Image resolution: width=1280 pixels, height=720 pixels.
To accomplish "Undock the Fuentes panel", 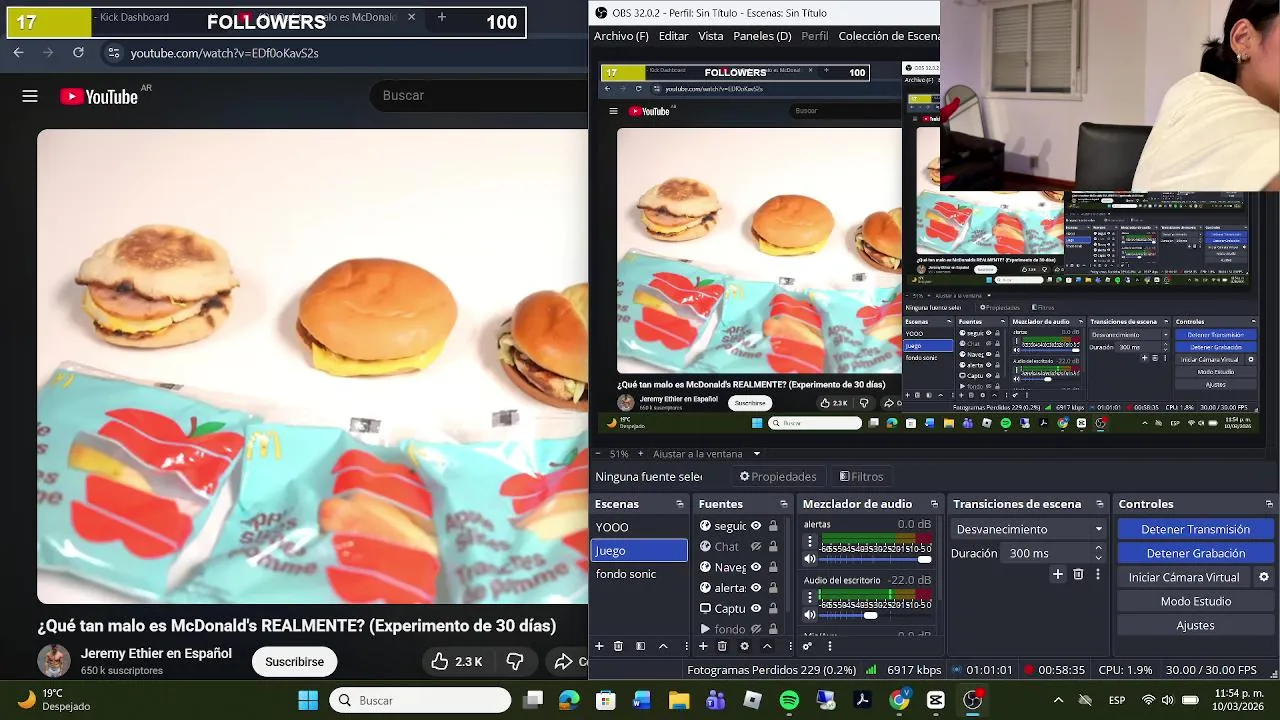I will click(784, 504).
